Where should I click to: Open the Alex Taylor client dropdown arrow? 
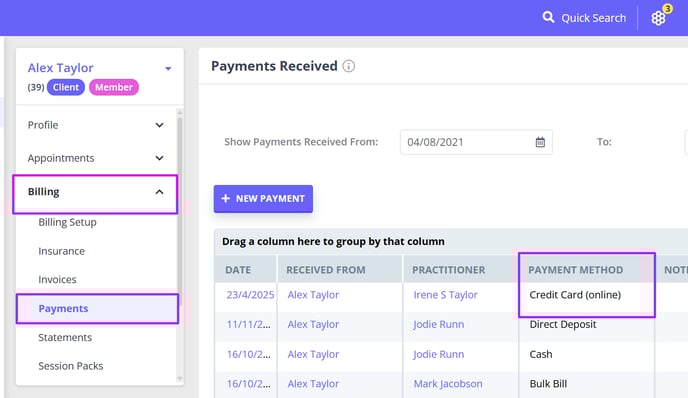(x=168, y=68)
